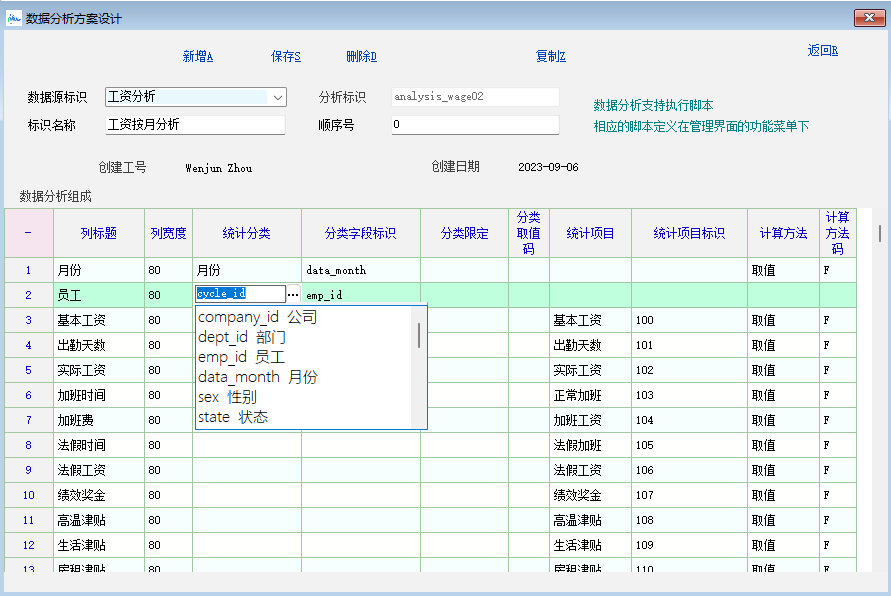Click 复制Z to copy the scheme
This screenshot has height=596, width=891.
[x=551, y=57]
